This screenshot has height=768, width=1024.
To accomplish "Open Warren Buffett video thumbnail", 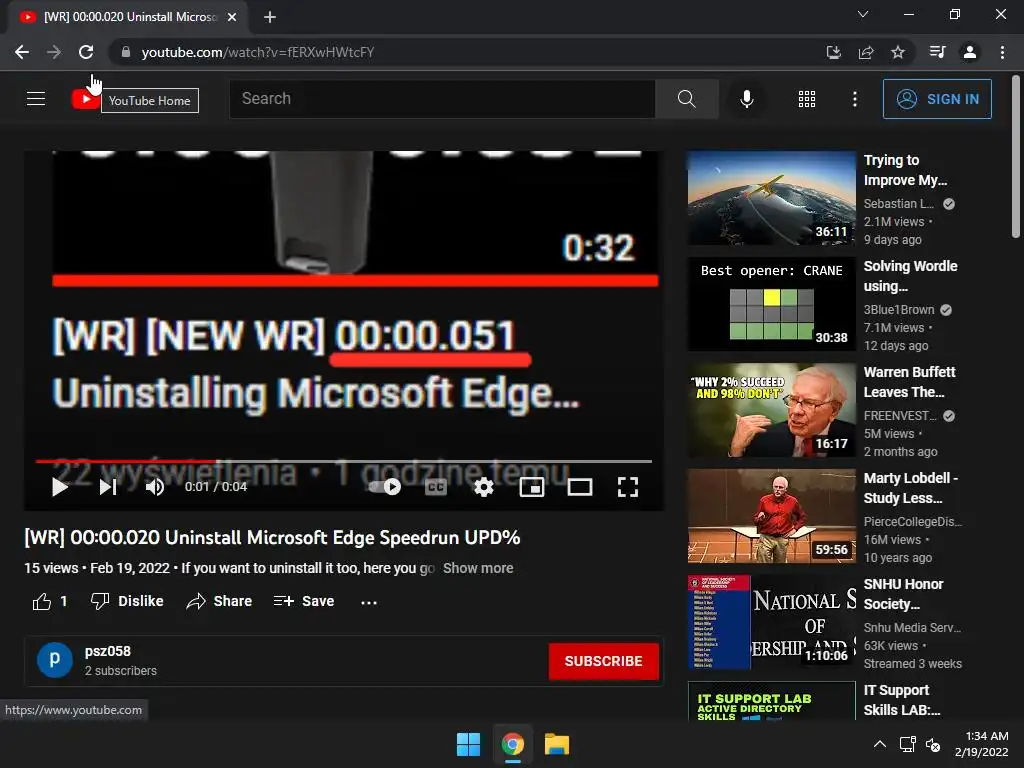I will 771,410.
